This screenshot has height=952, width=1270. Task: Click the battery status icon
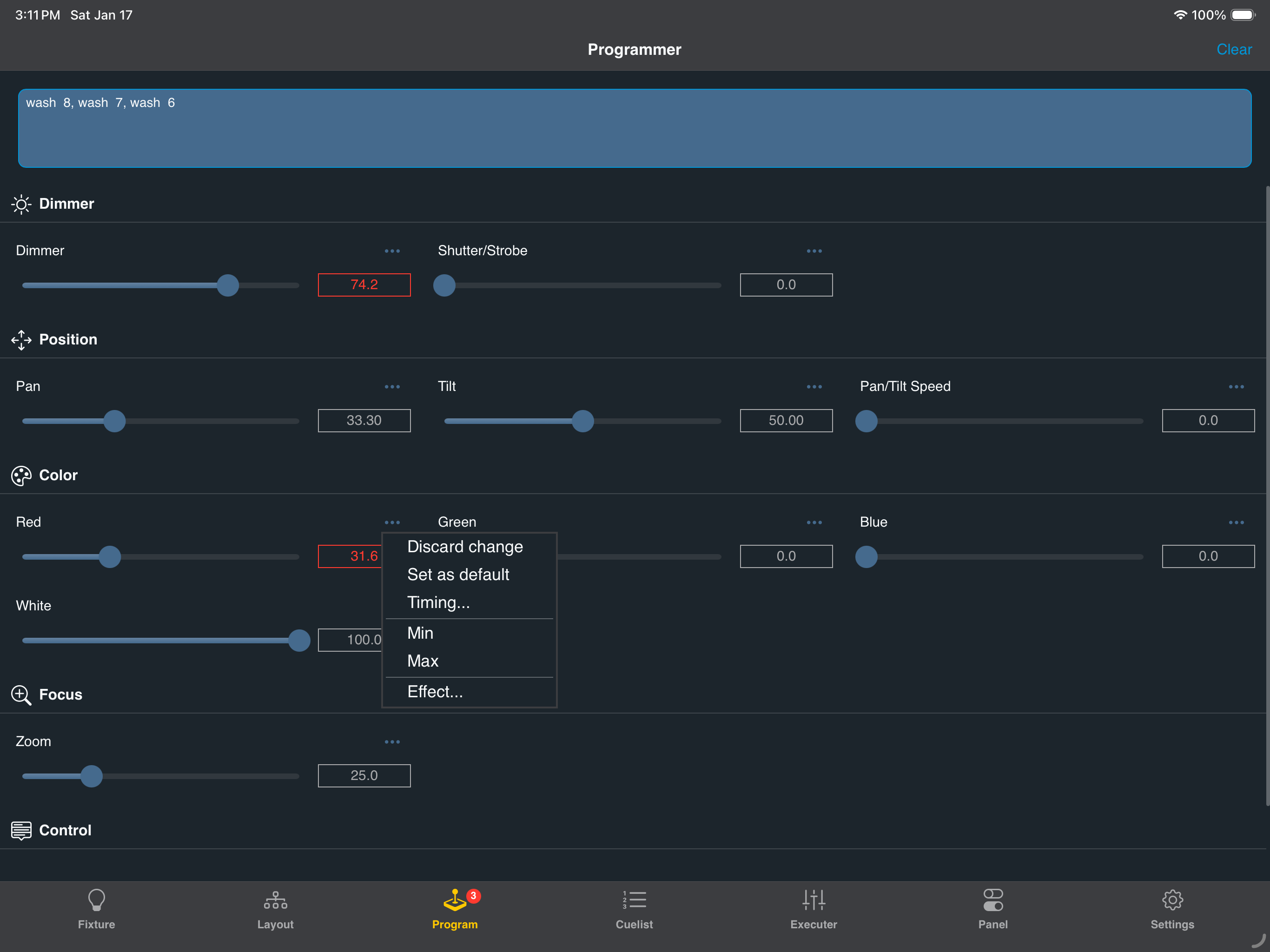(x=1243, y=15)
